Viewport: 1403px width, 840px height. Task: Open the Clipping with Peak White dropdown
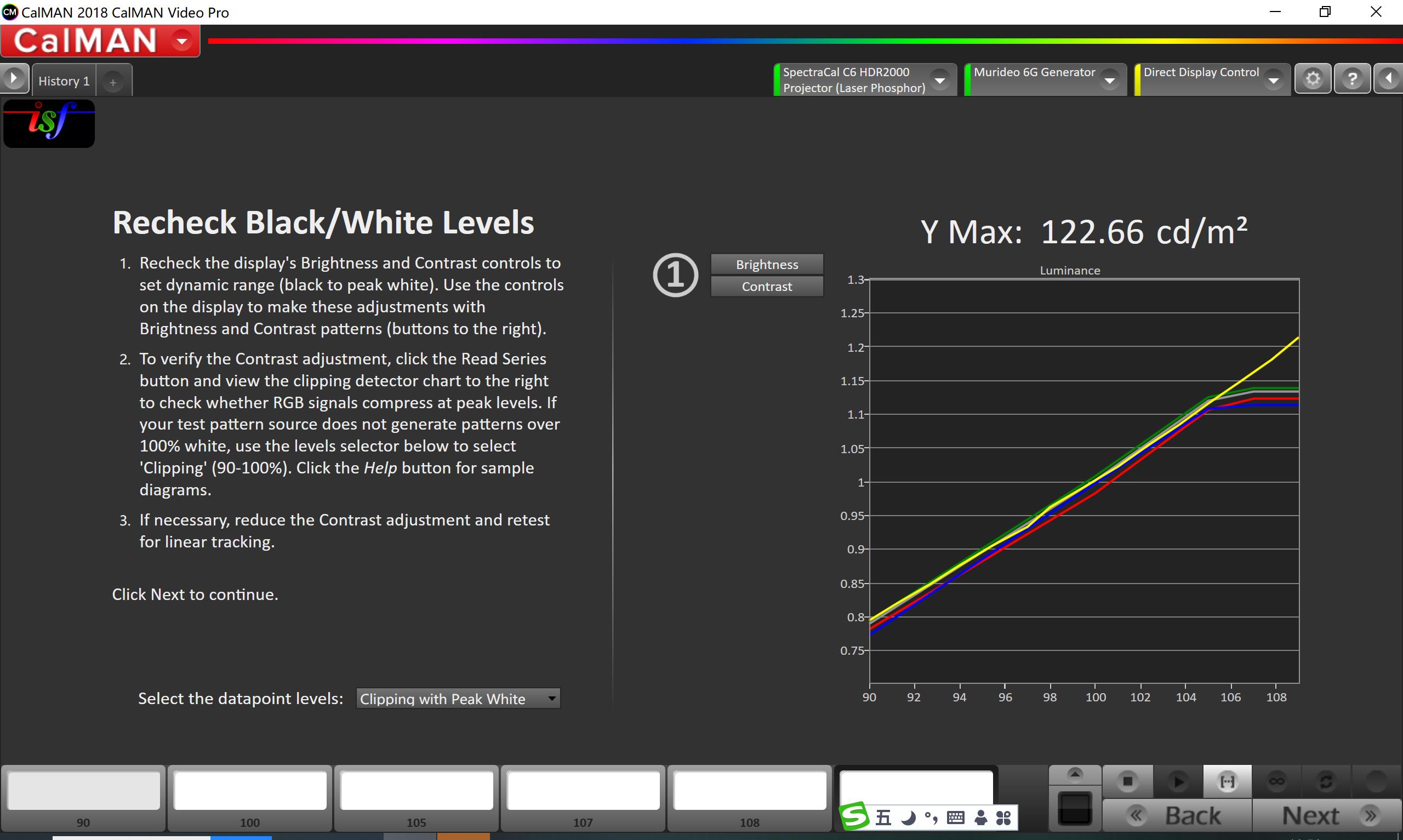click(458, 699)
